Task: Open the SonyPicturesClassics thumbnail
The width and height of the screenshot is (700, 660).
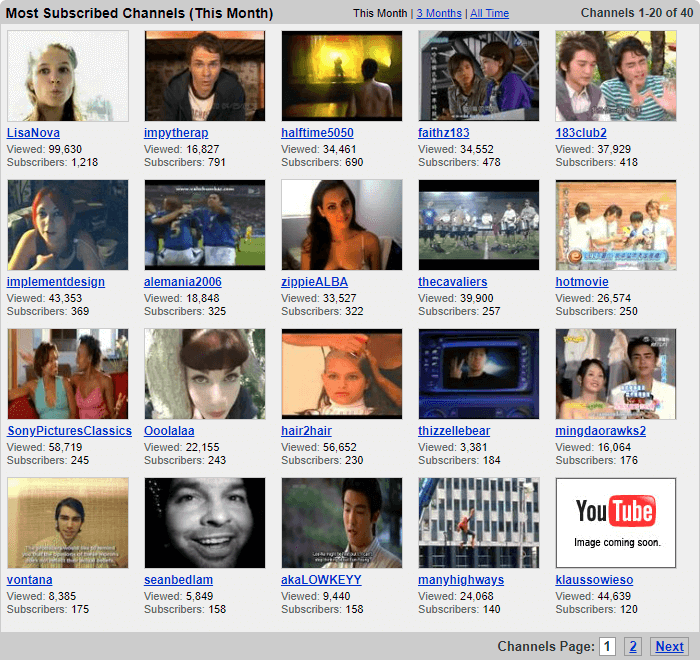Action: 68,374
